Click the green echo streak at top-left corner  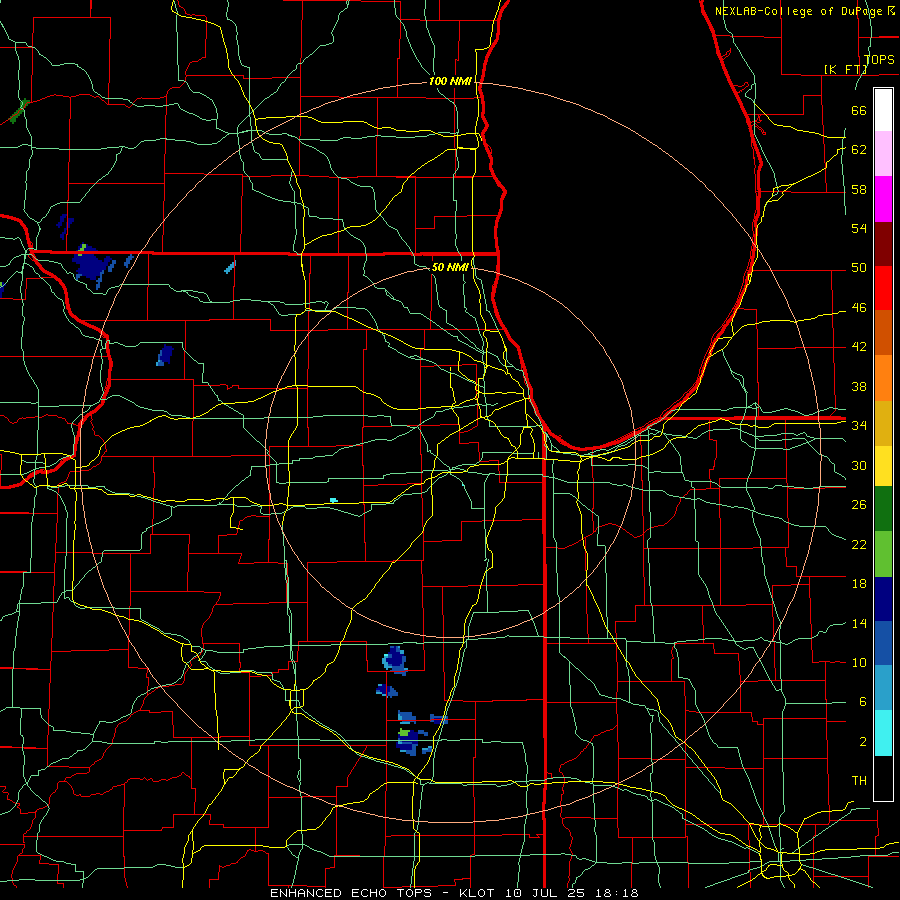(x=19, y=111)
